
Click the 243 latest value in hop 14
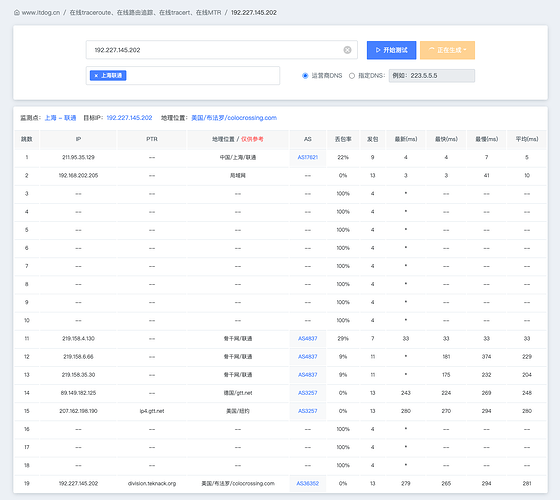coord(406,393)
